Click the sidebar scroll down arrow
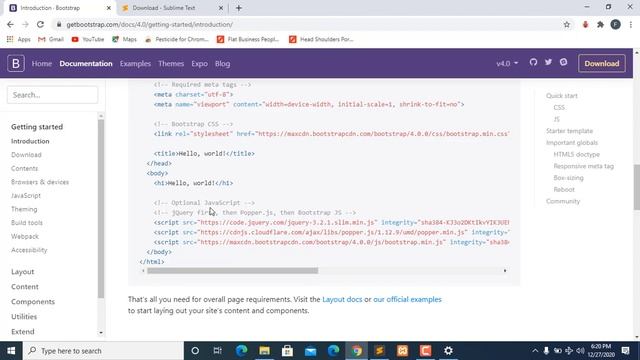This screenshot has width=640, height=360. (101, 333)
